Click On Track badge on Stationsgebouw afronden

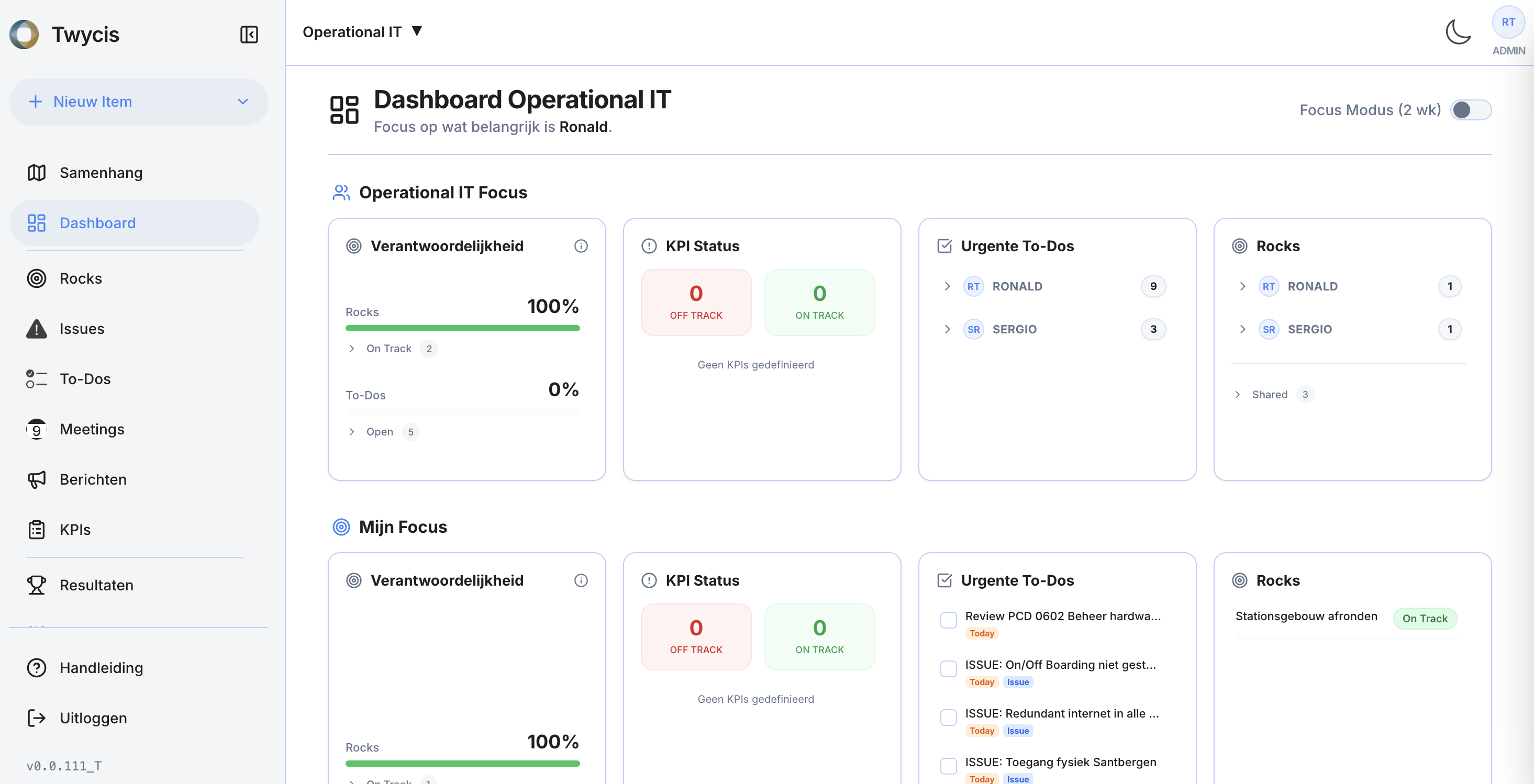(1425, 619)
